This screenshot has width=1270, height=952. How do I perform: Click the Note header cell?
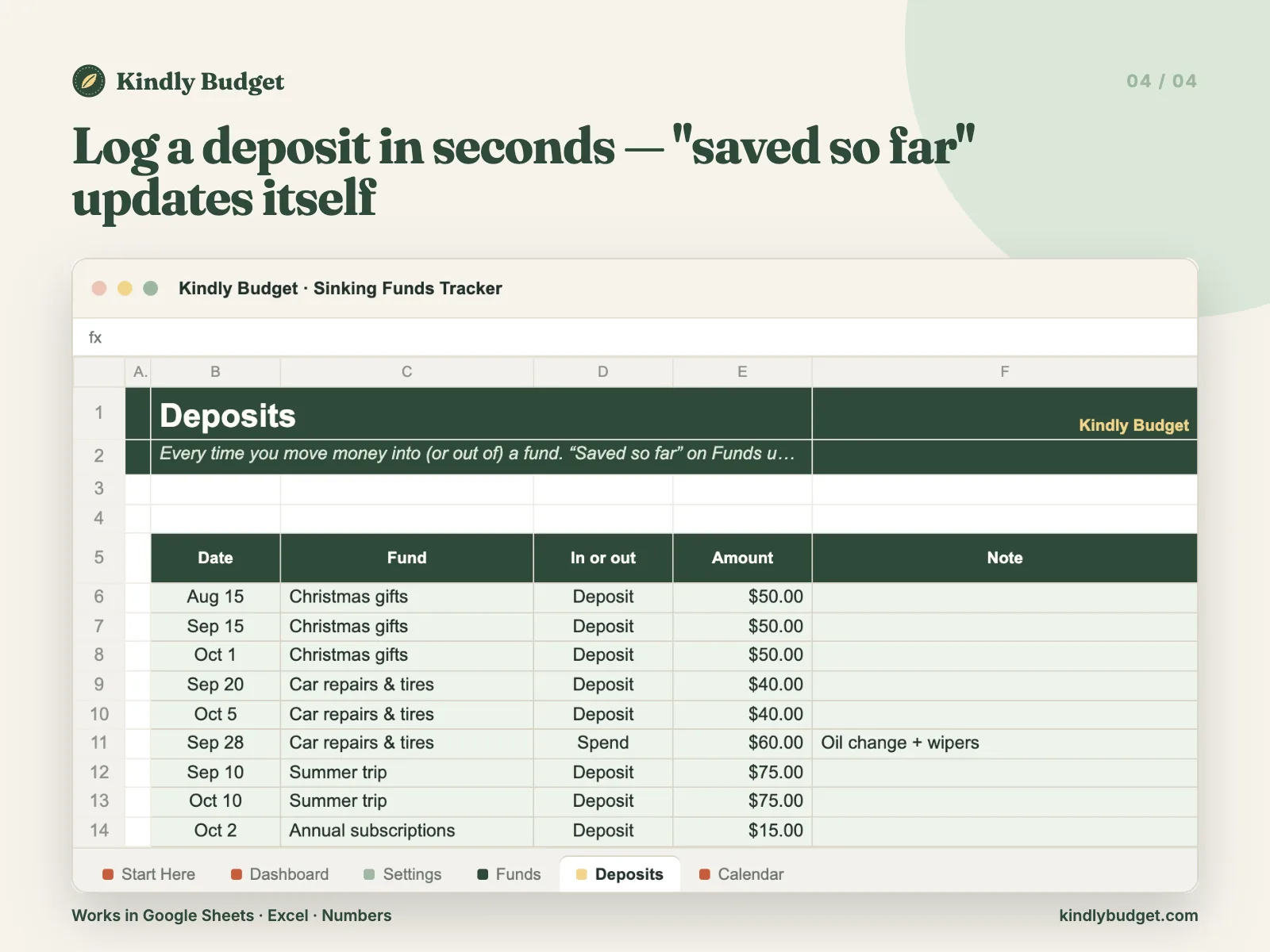click(x=1005, y=558)
